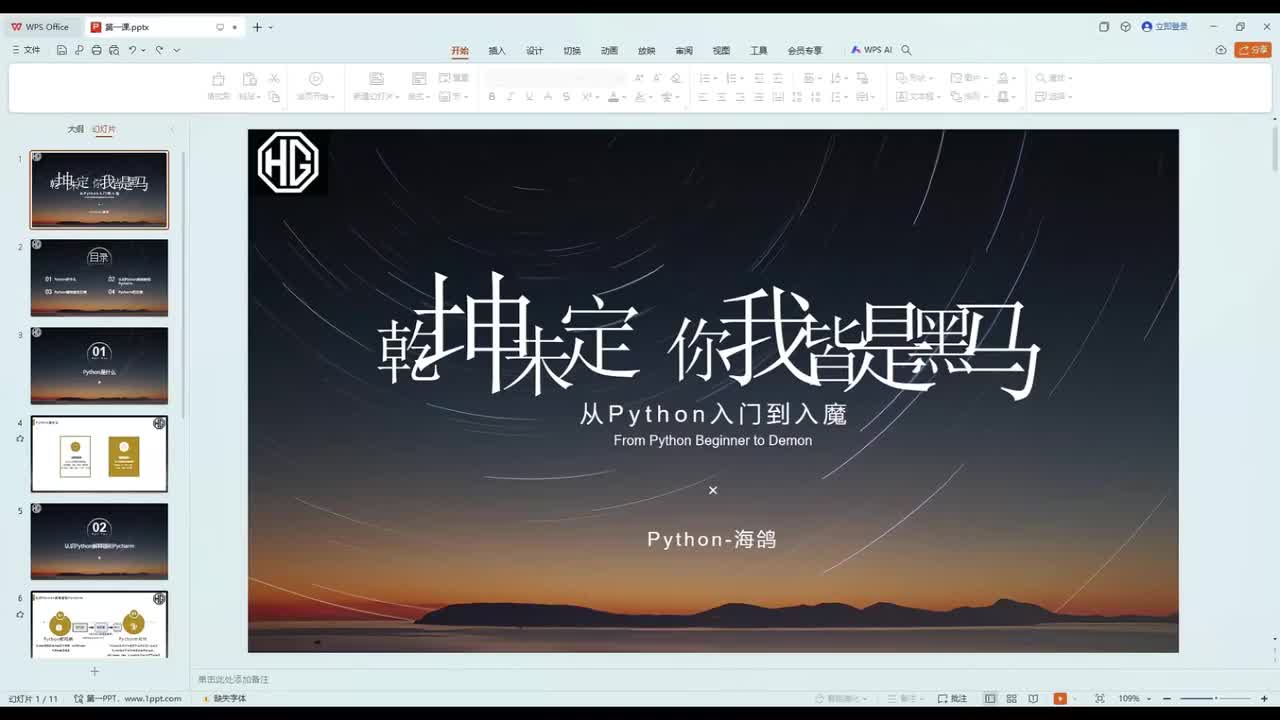Viewport: 1280px width, 720px height.
Task: Click the Bold formatting icon
Action: pyautogui.click(x=491, y=97)
